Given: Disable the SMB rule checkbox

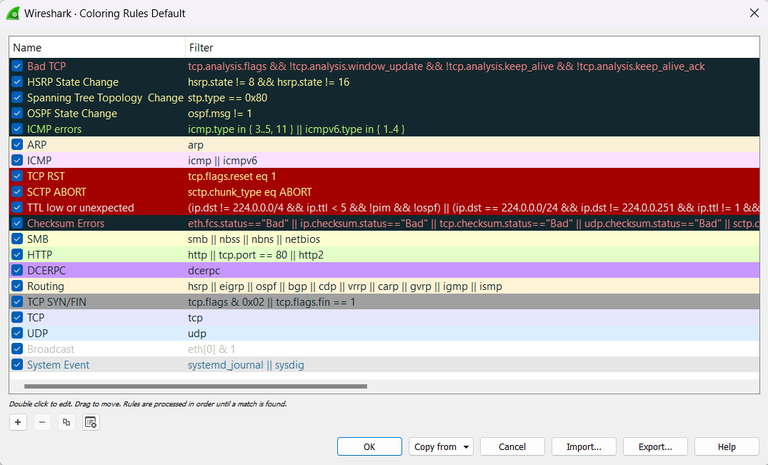Looking at the screenshot, I should [17, 239].
